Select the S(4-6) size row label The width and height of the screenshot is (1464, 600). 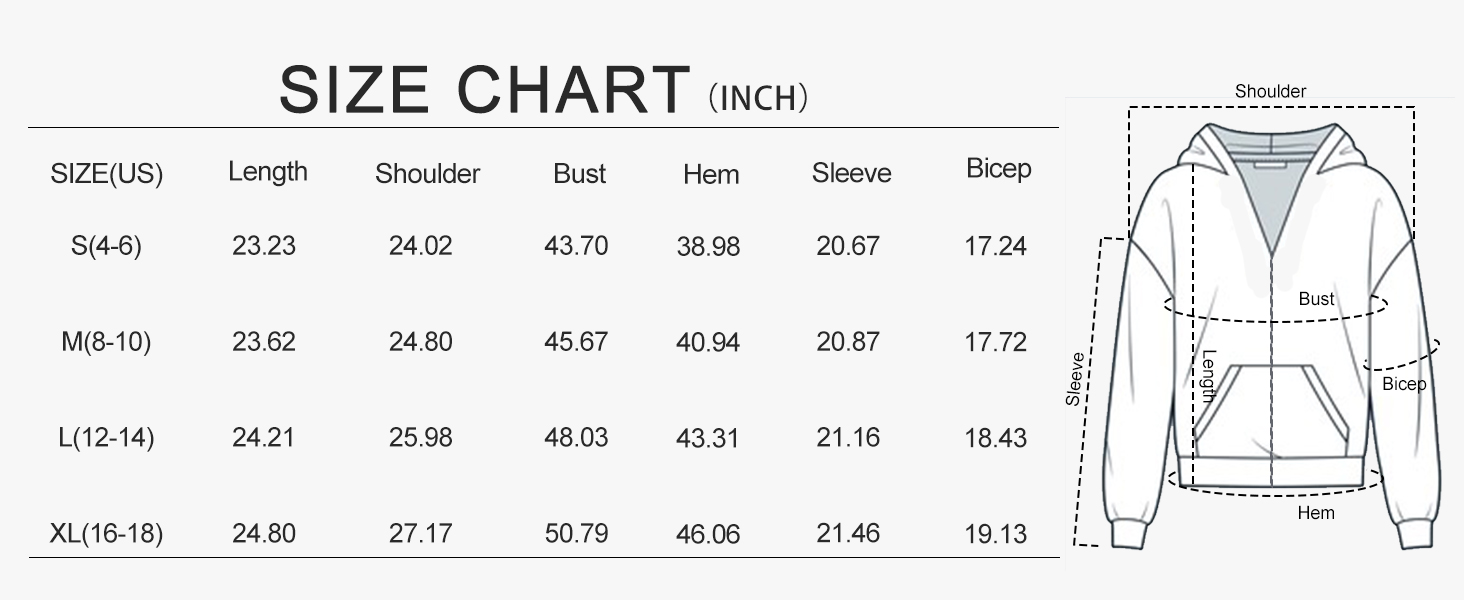(x=106, y=245)
